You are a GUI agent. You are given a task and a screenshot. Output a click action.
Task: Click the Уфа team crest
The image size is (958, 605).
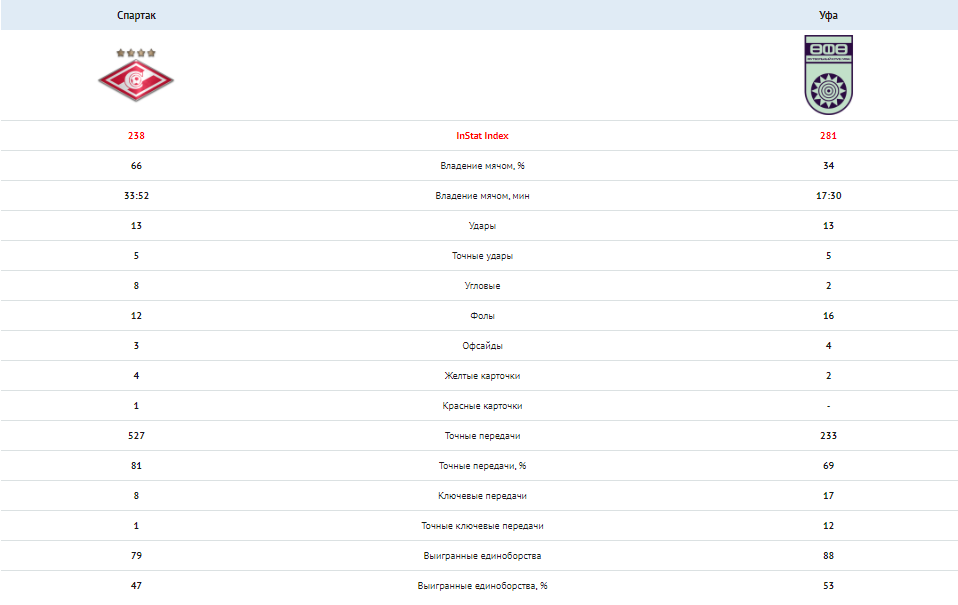click(x=828, y=75)
